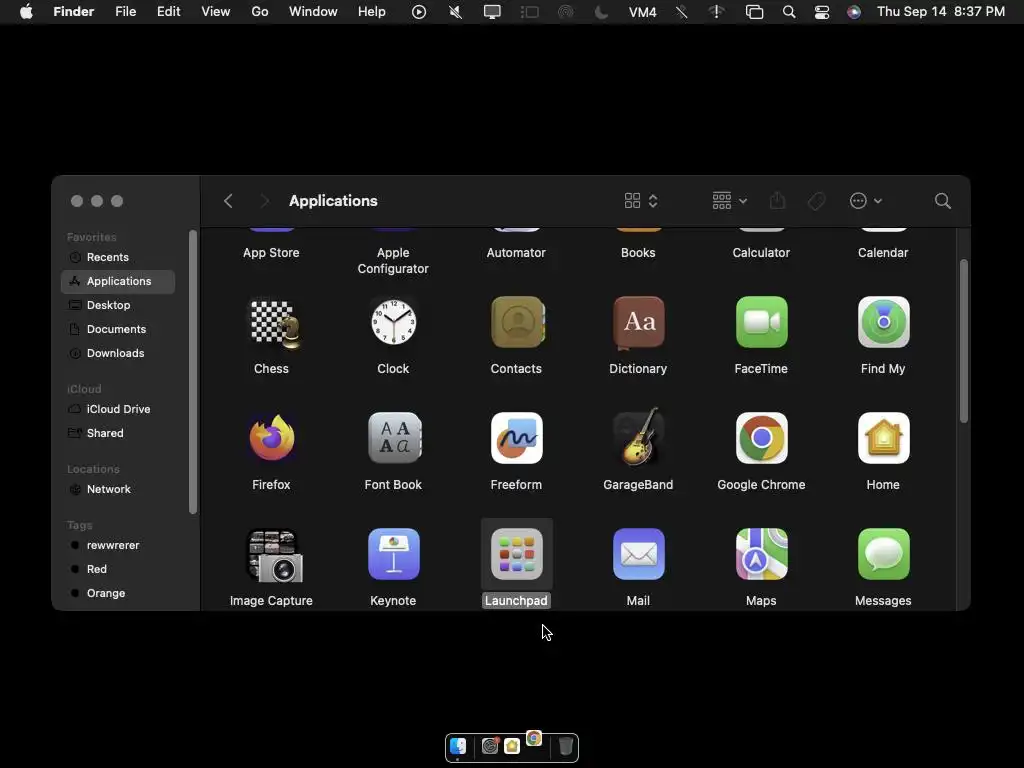Image resolution: width=1024 pixels, height=768 pixels.
Task: Click the GarageBand guitar icon
Action: 639,436
